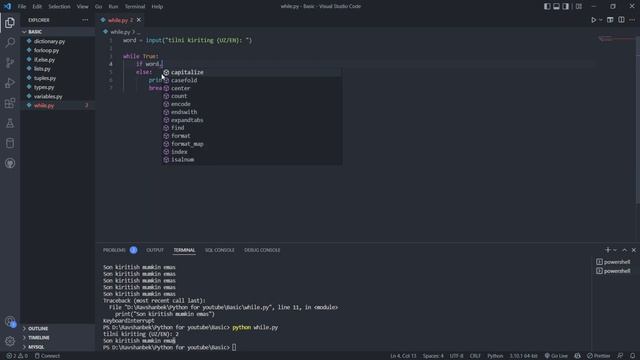640x360 pixels.
Task: Open notifications bell in status bar
Action: pyautogui.click(x=632, y=356)
